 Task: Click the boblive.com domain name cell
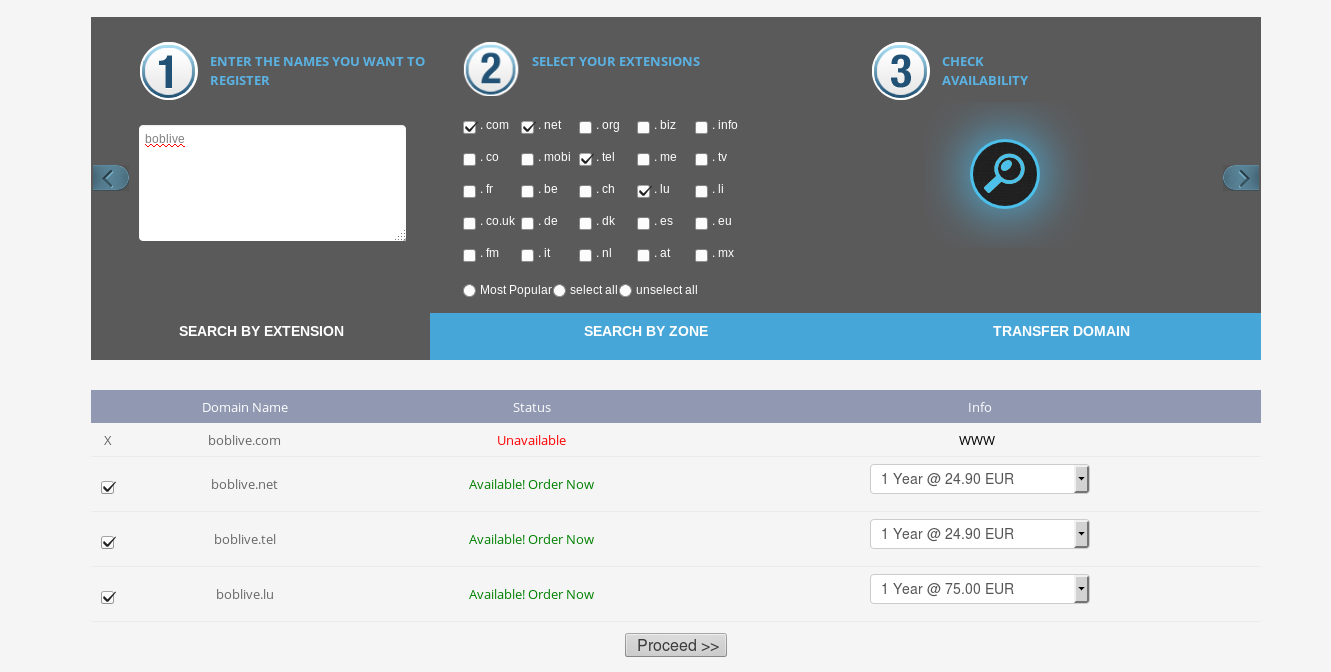click(x=244, y=440)
